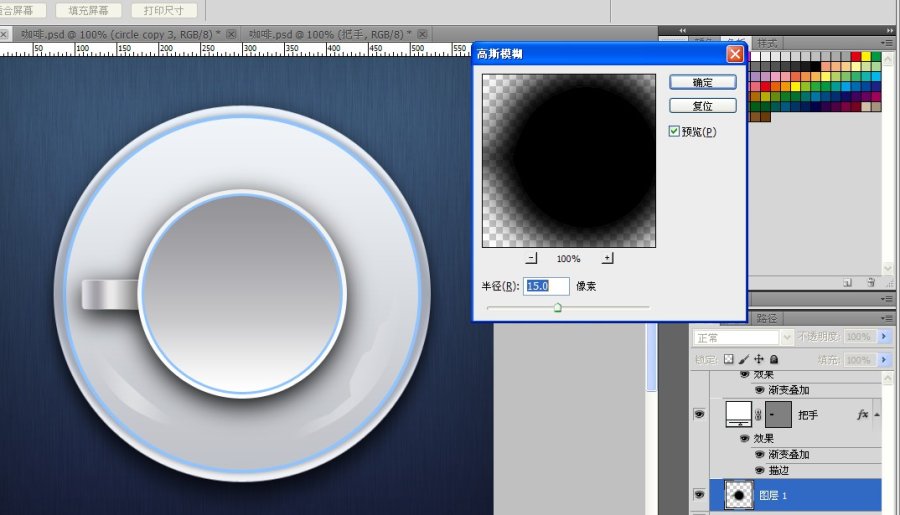Zoom in the blur preview with plus button

pos(607,258)
